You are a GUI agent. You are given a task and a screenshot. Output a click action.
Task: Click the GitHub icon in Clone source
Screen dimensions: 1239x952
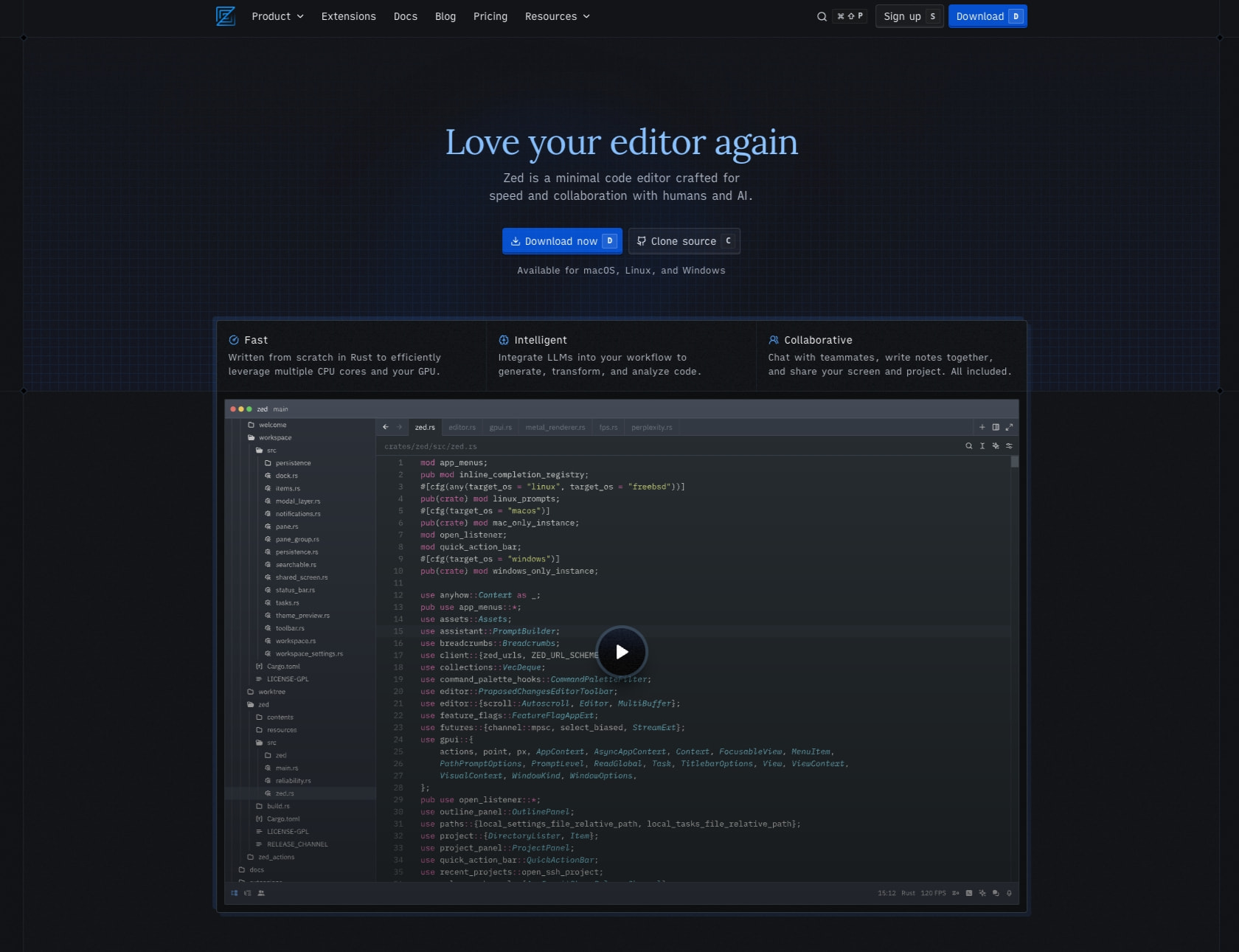coord(642,241)
